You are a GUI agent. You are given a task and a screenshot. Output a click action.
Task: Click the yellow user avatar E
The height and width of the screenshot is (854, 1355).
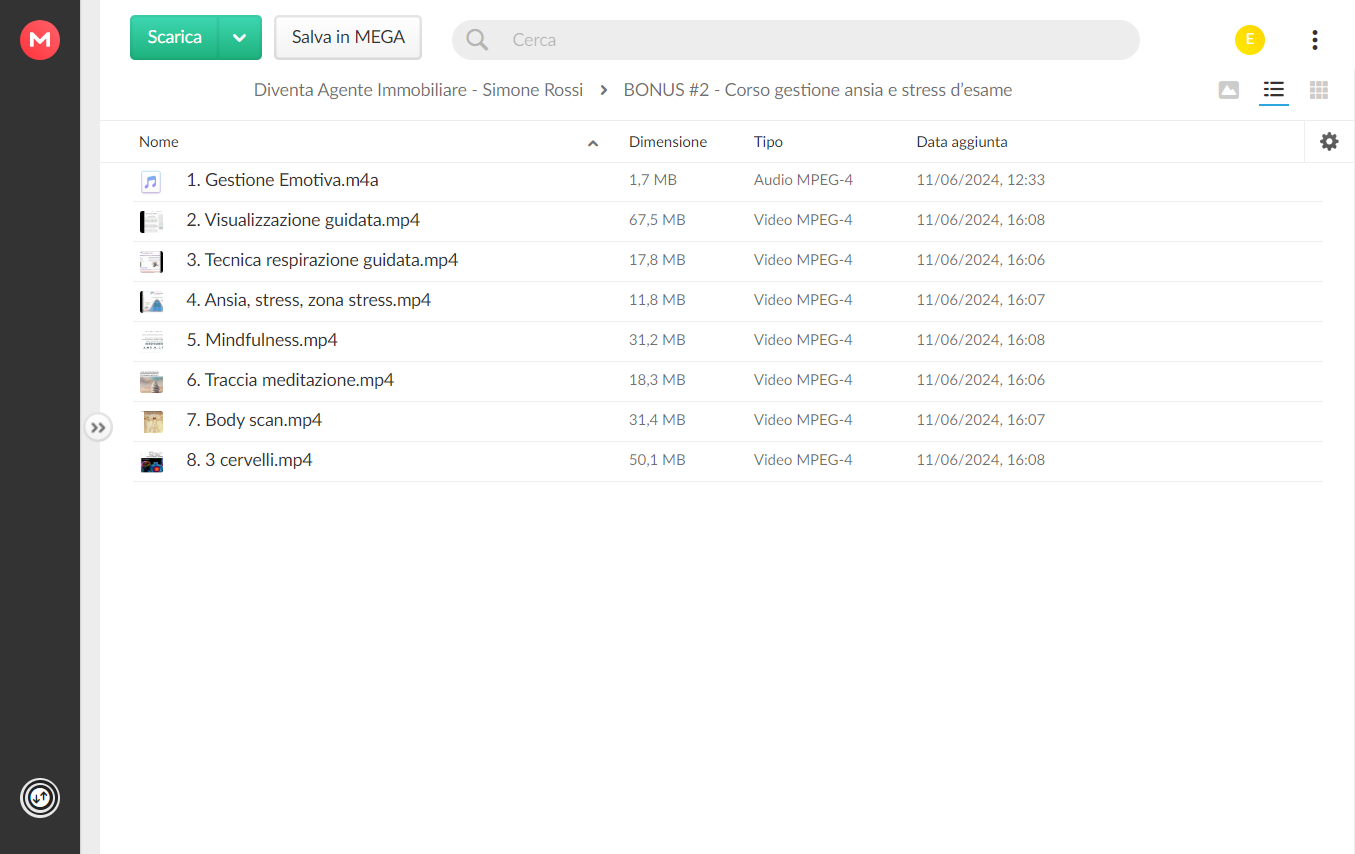coord(1250,40)
